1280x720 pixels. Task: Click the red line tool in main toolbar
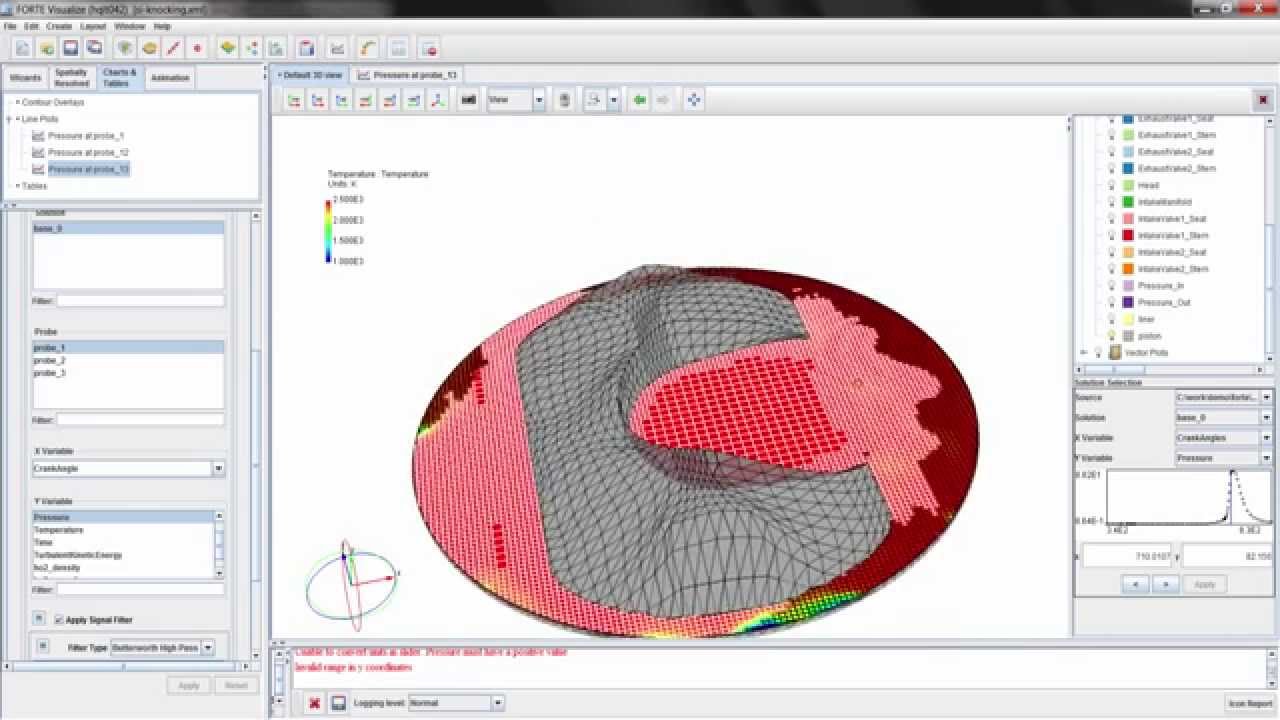coord(173,48)
